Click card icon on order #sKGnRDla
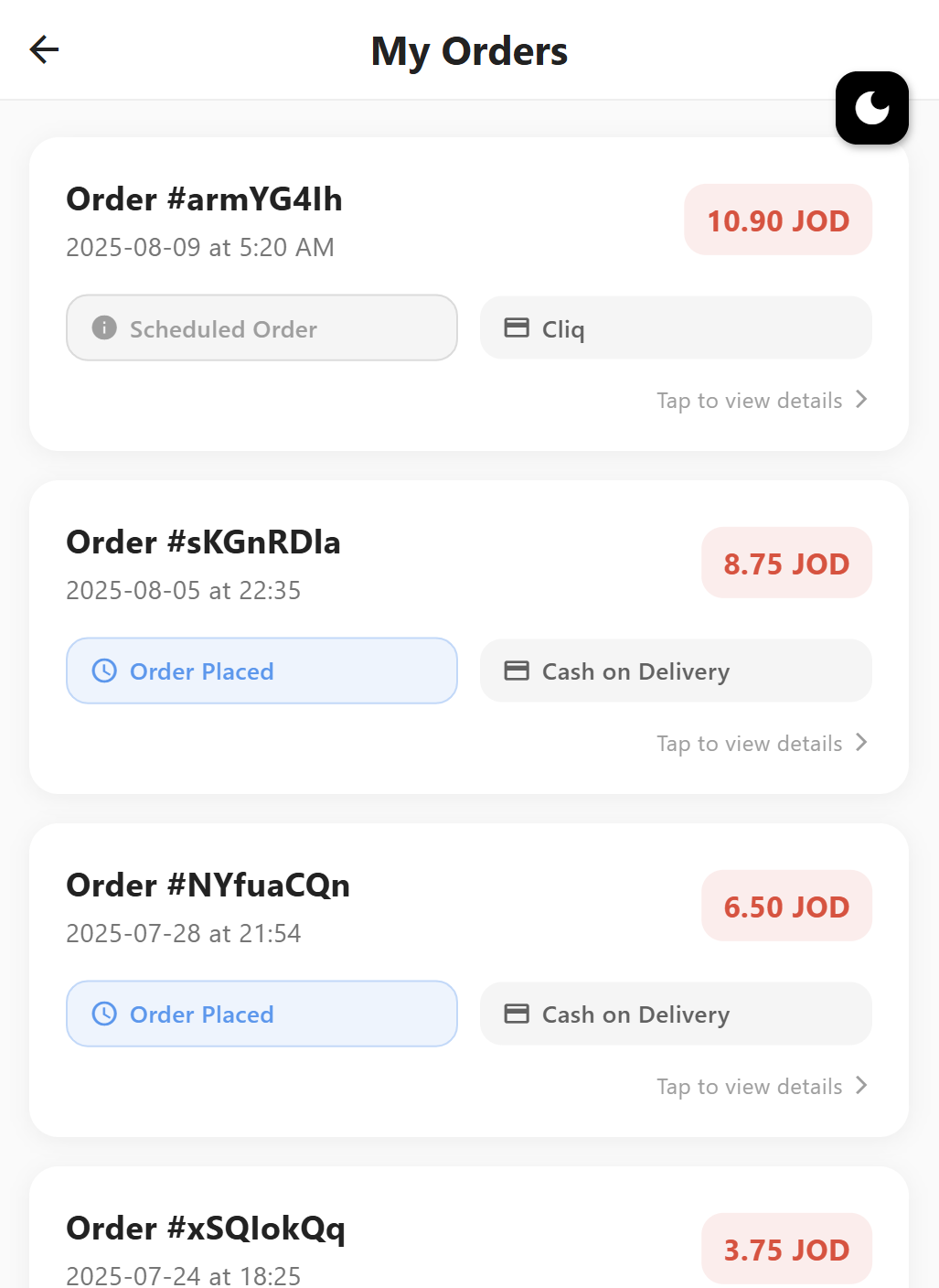939x1288 pixels. (x=517, y=671)
